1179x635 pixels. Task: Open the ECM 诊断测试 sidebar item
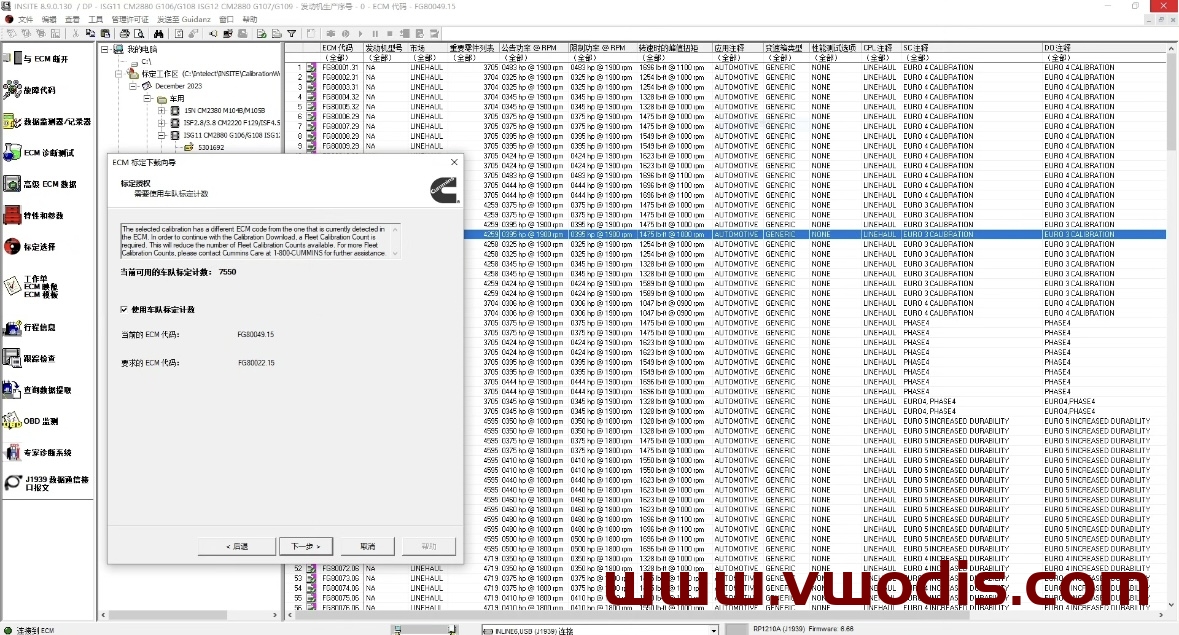tap(39, 153)
